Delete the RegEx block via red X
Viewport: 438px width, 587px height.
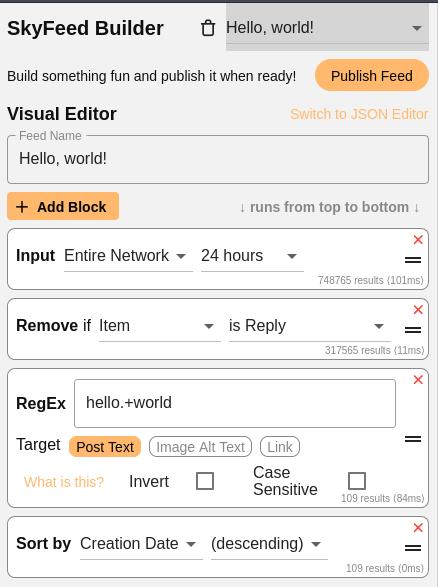click(418, 380)
